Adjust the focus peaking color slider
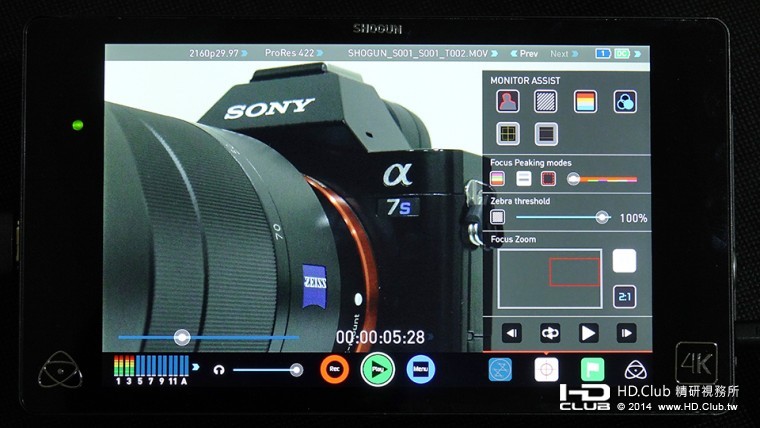Image resolution: width=760 pixels, height=428 pixels. click(602, 179)
